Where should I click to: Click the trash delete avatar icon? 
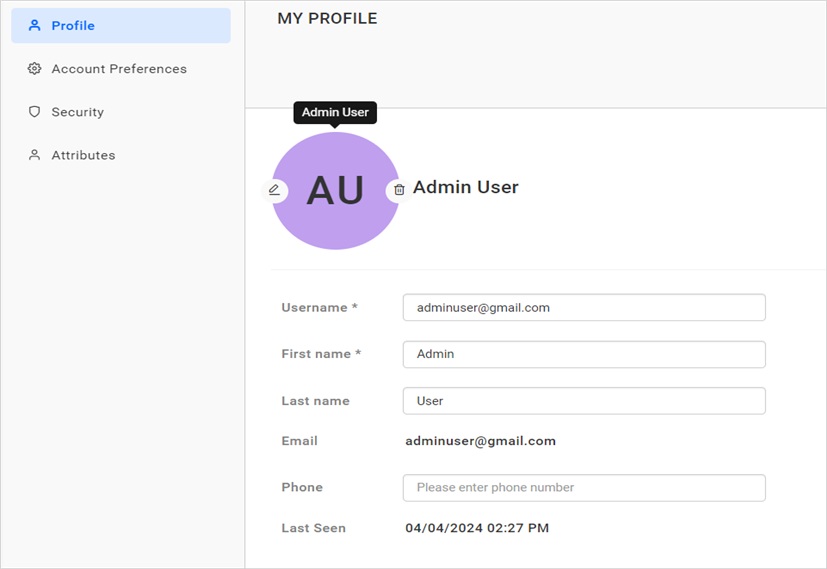399,190
